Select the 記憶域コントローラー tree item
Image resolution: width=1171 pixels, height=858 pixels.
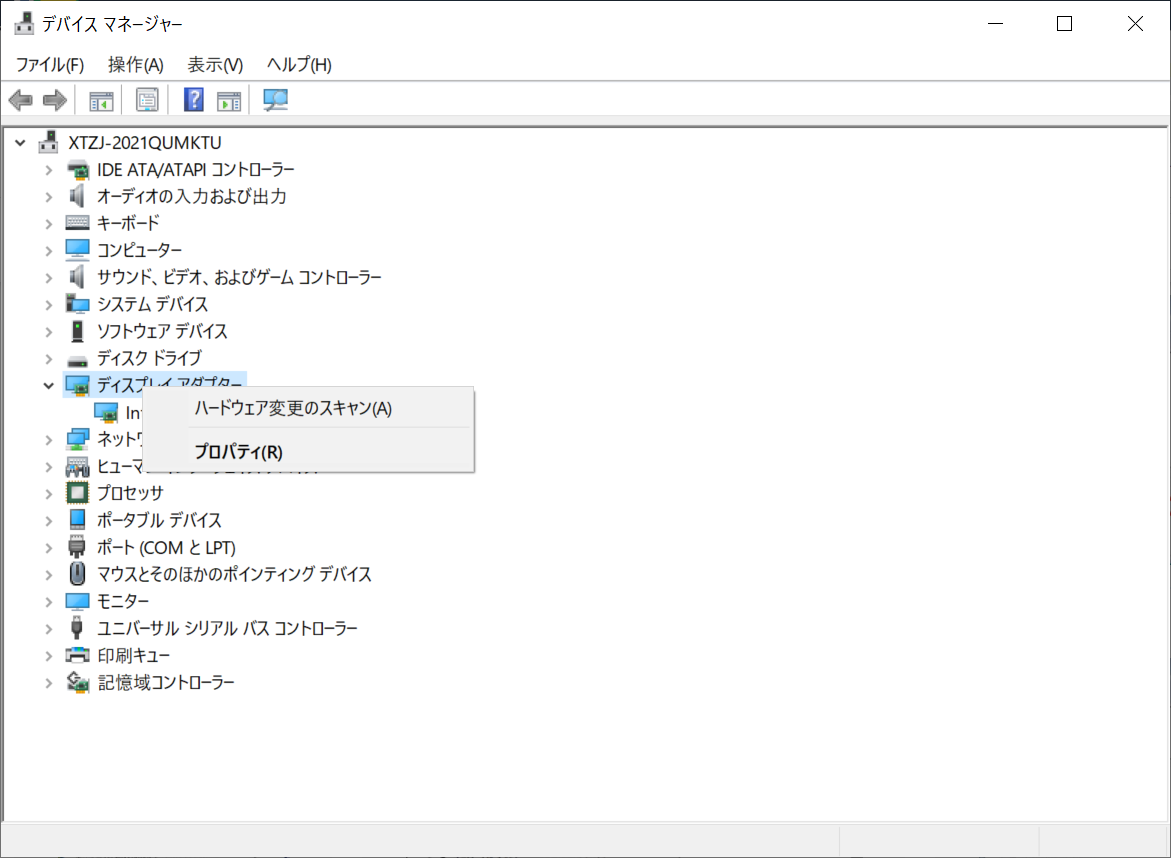click(165, 682)
